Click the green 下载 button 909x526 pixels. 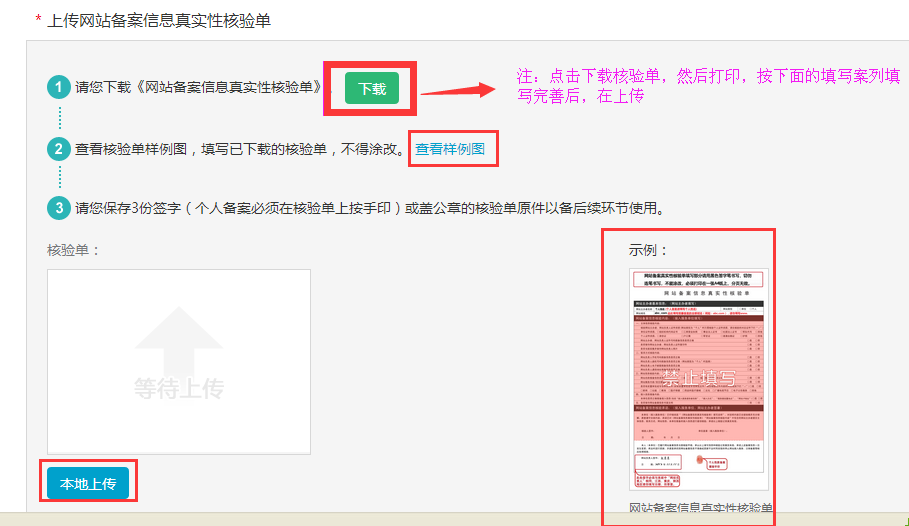point(372,88)
